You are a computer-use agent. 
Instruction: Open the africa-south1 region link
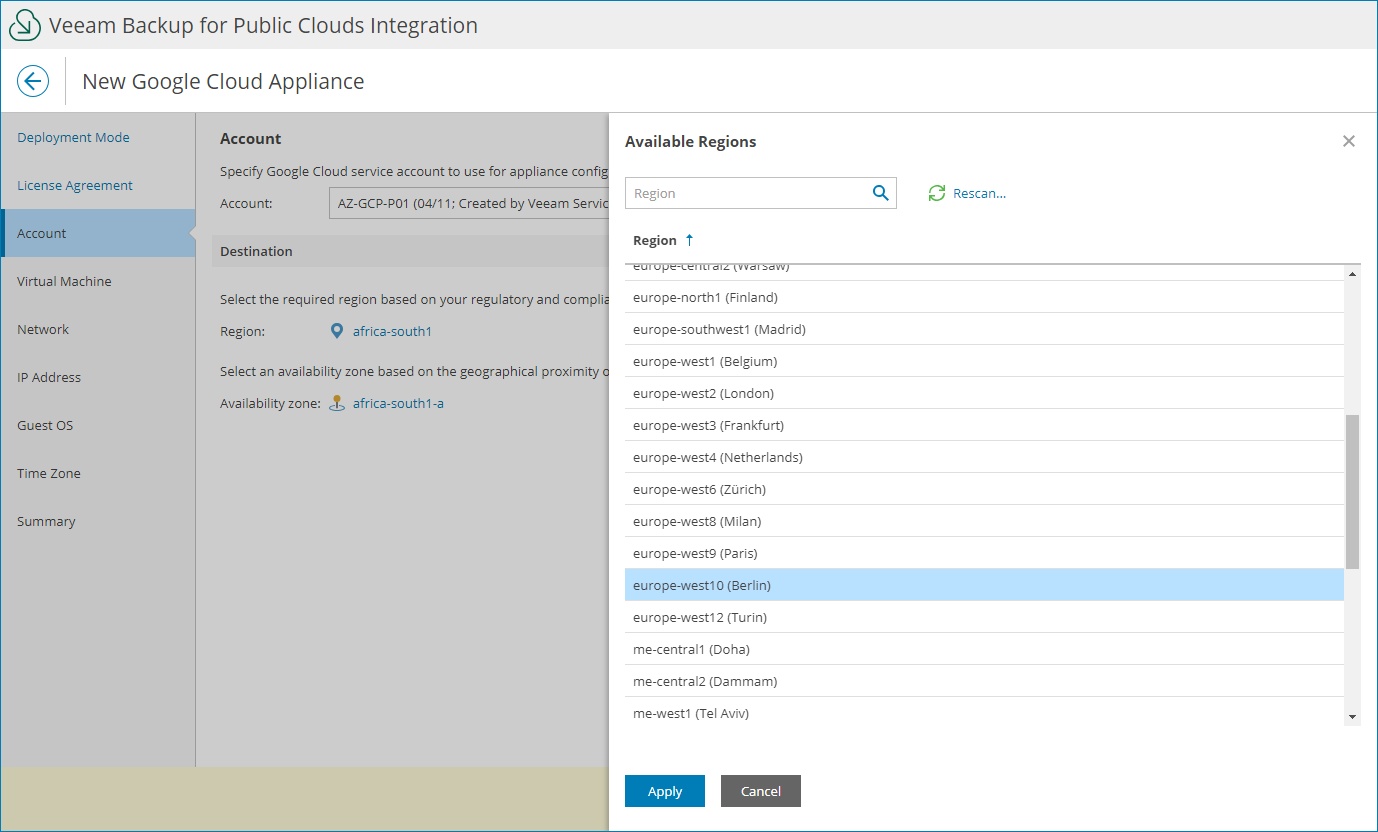392,330
